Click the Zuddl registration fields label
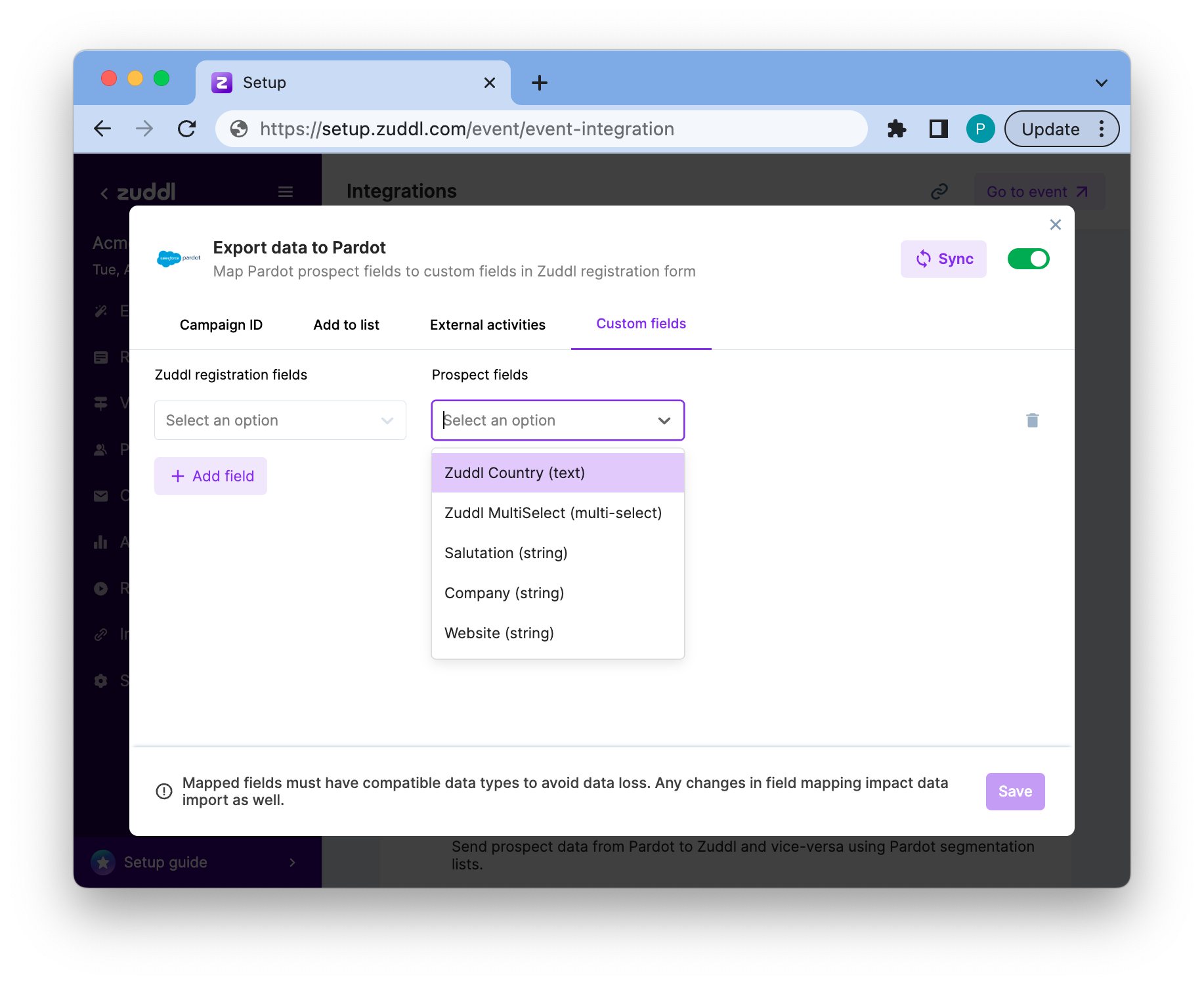 (231, 375)
